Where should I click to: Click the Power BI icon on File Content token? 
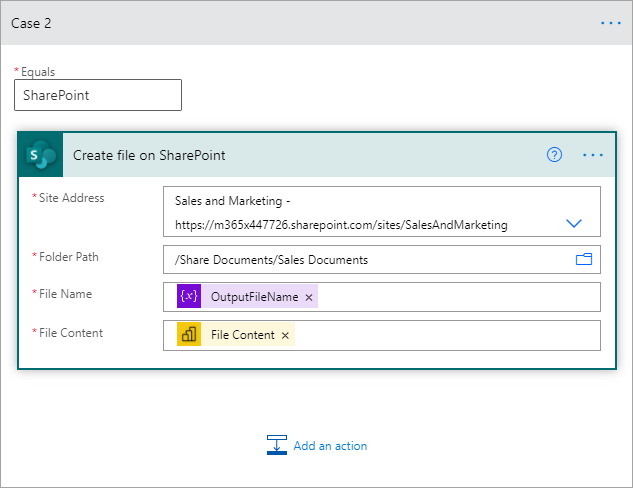189,335
